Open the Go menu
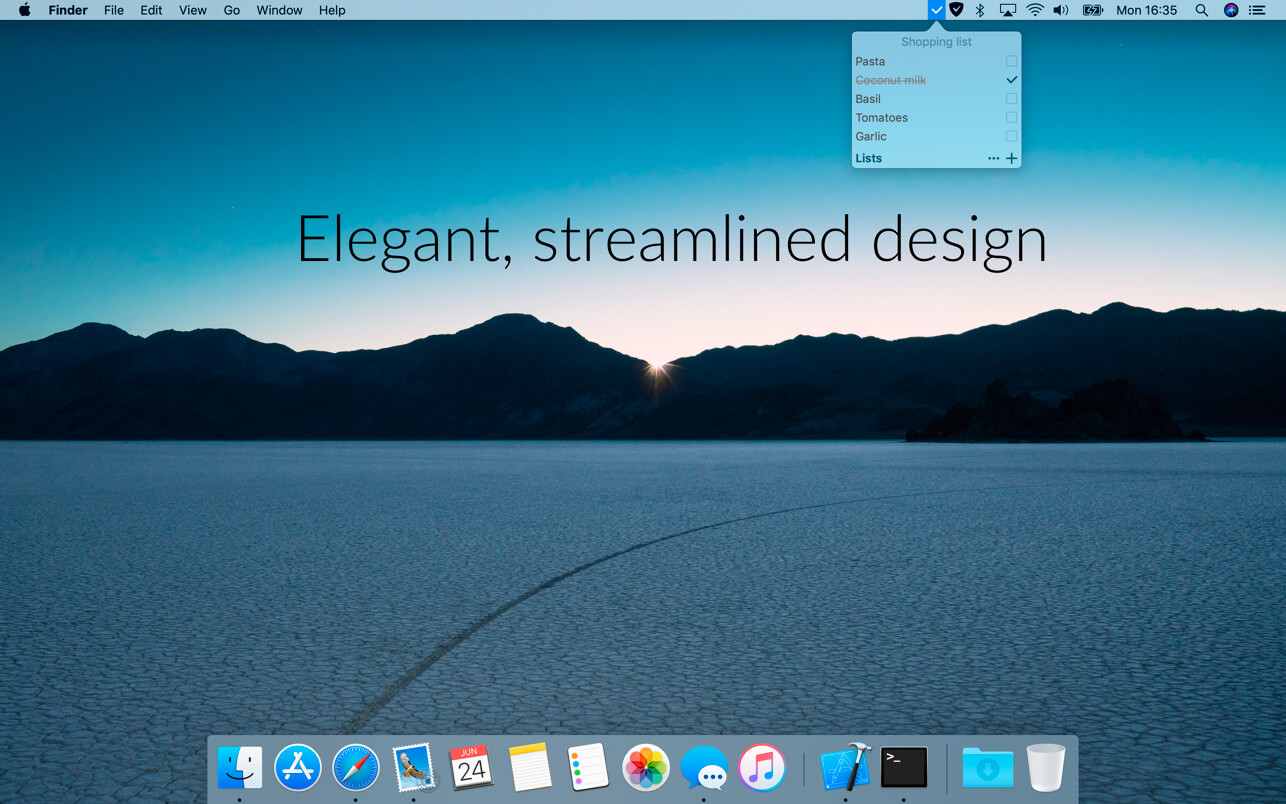Image resolution: width=1286 pixels, height=804 pixels. pos(232,10)
